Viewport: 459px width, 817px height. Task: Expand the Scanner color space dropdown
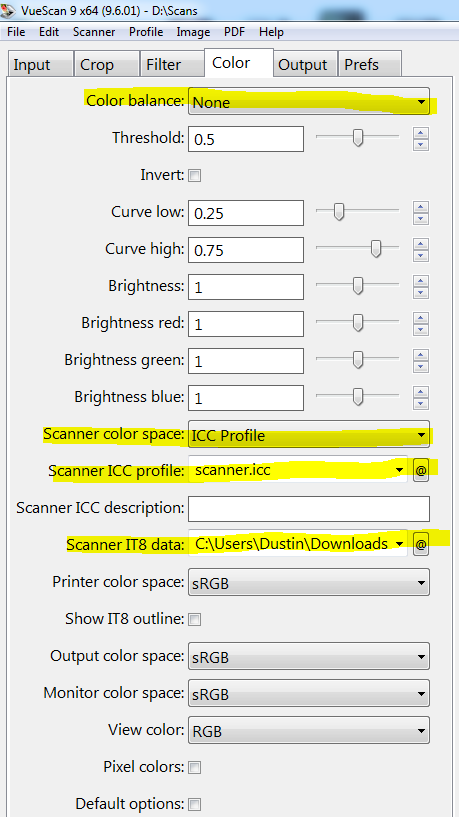click(x=309, y=435)
